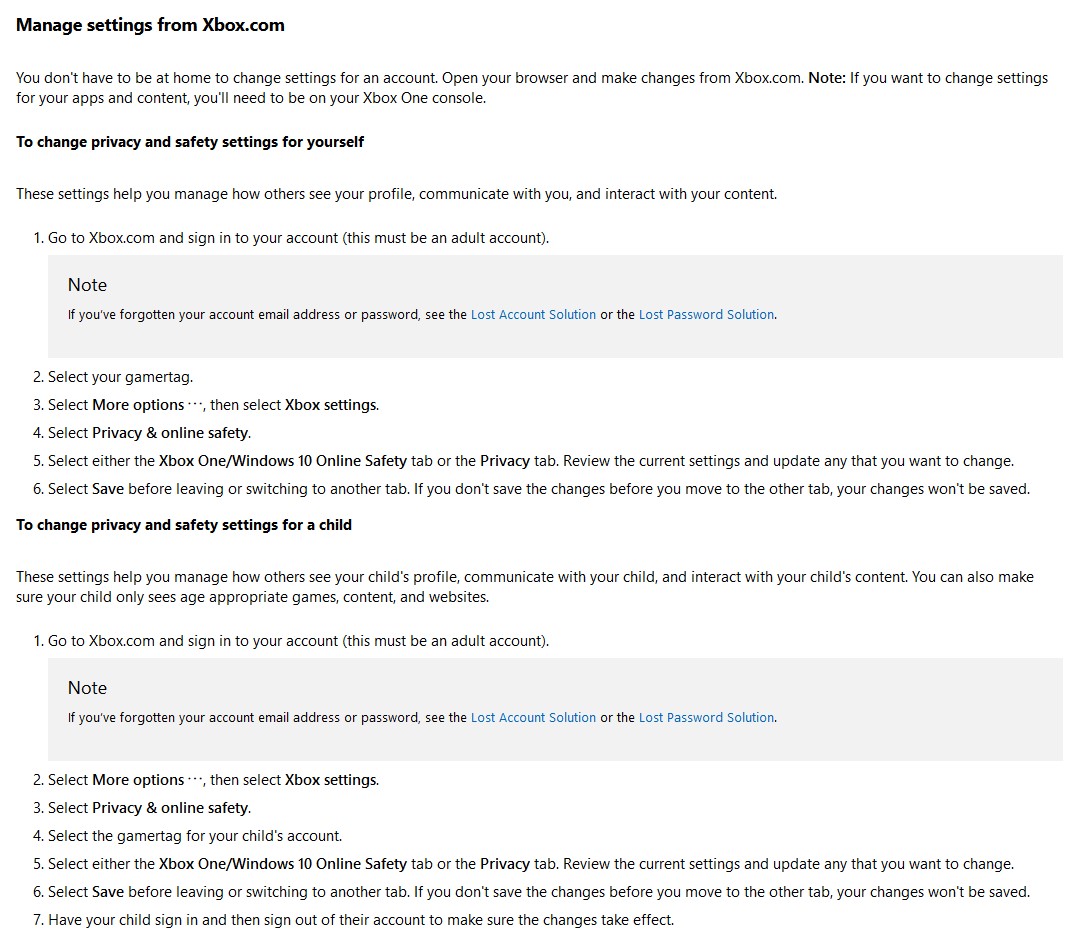Click bold 'Privacy & online safety' in child section
The width and height of the screenshot is (1080, 943).
click(x=170, y=807)
